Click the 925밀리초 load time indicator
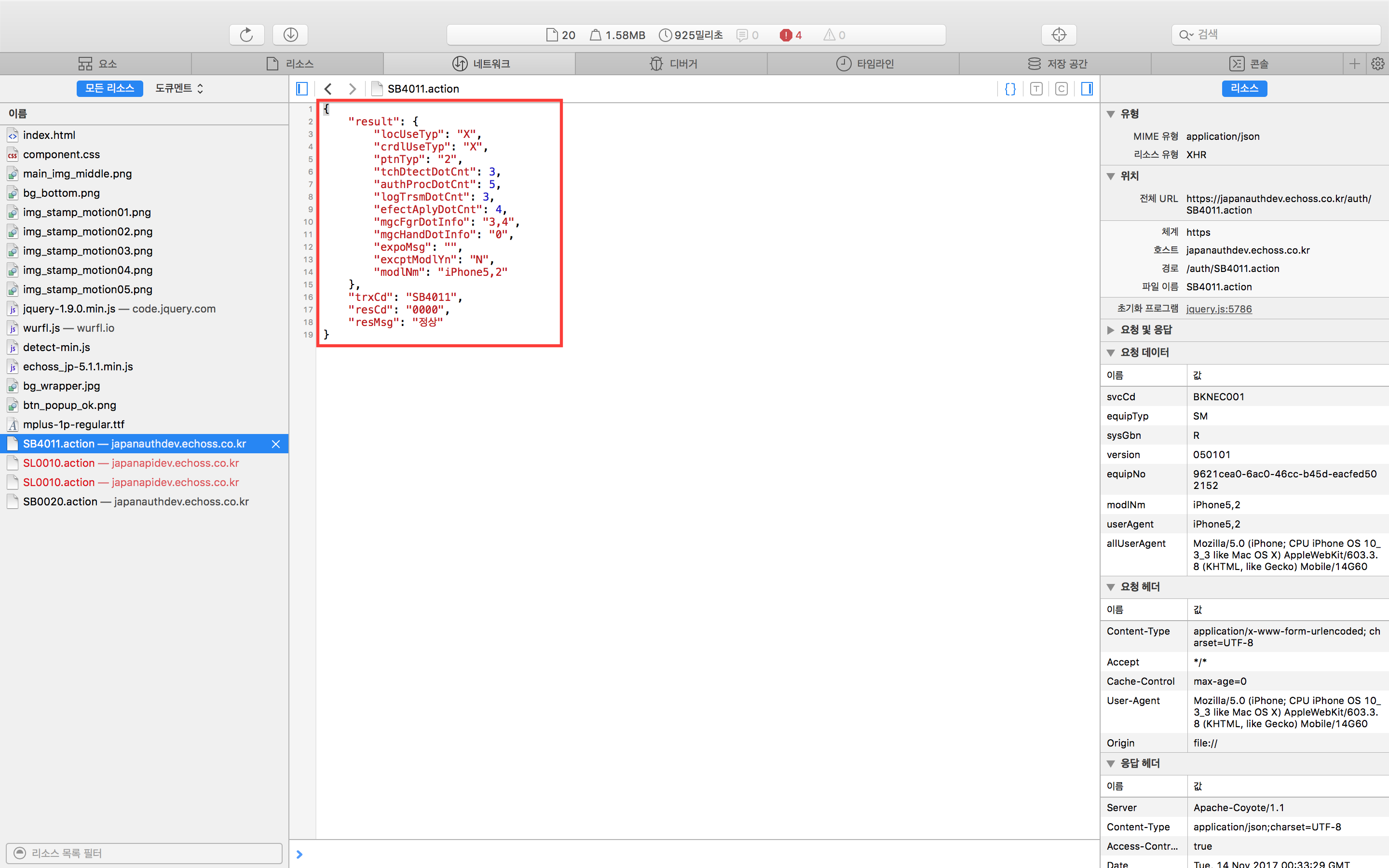The height and width of the screenshot is (868, 1389). 691,35
